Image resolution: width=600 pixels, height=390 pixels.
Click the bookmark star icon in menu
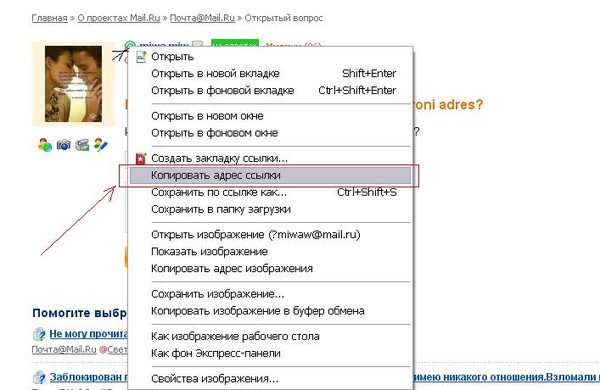tap(141, 158)
